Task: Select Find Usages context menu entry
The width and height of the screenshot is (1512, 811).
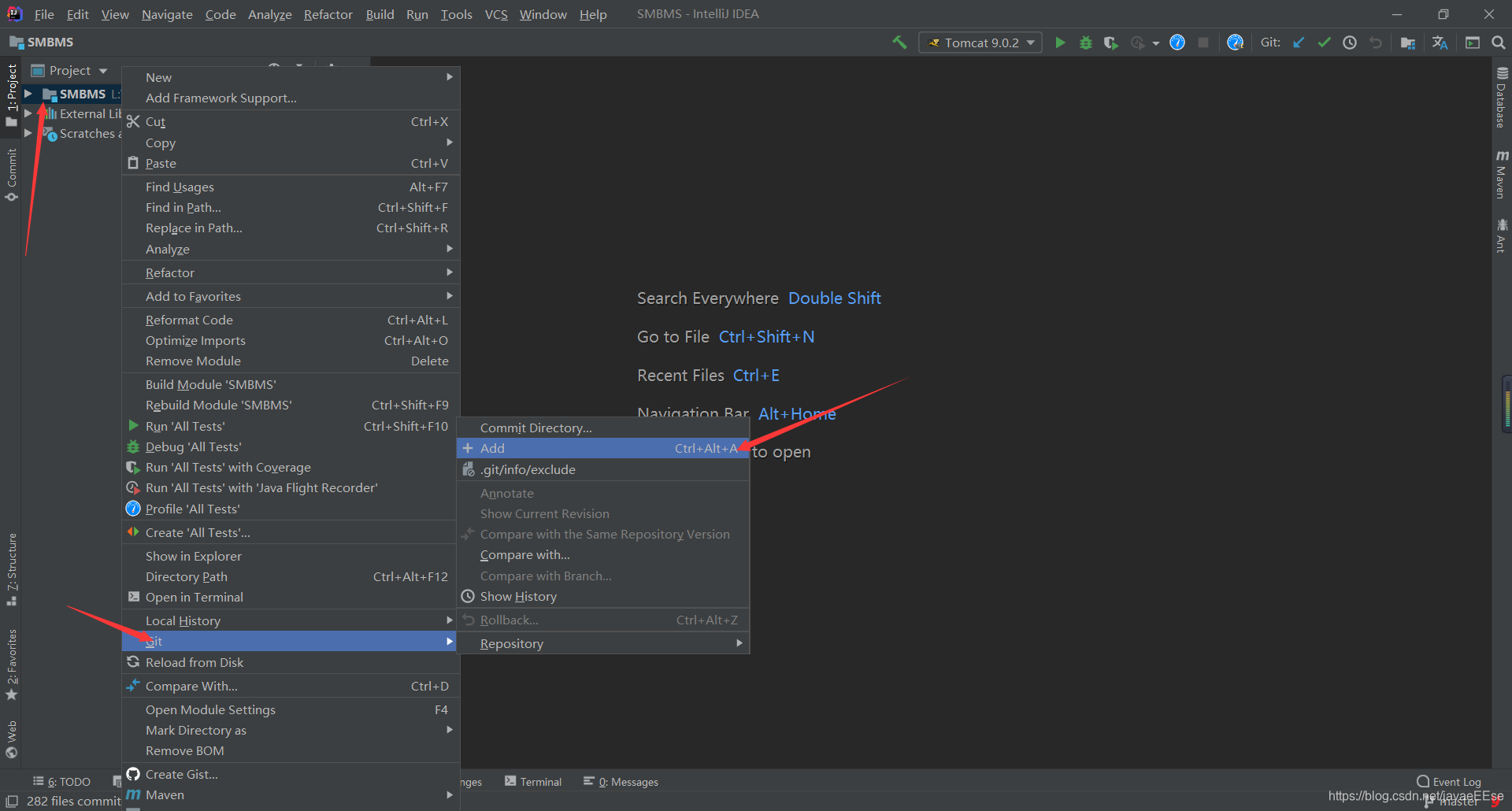Action: [x=291, y=187]
